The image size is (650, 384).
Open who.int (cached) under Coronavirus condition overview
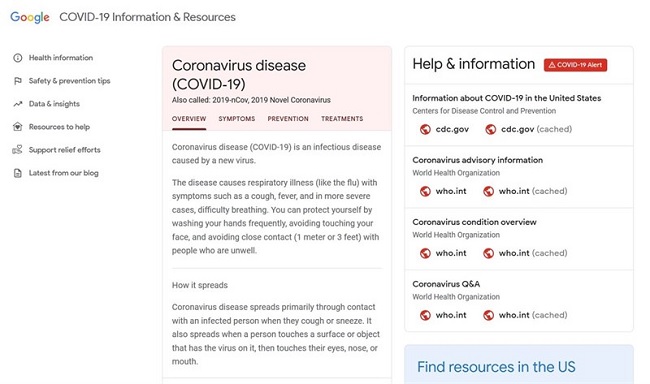tap(533, 253)
